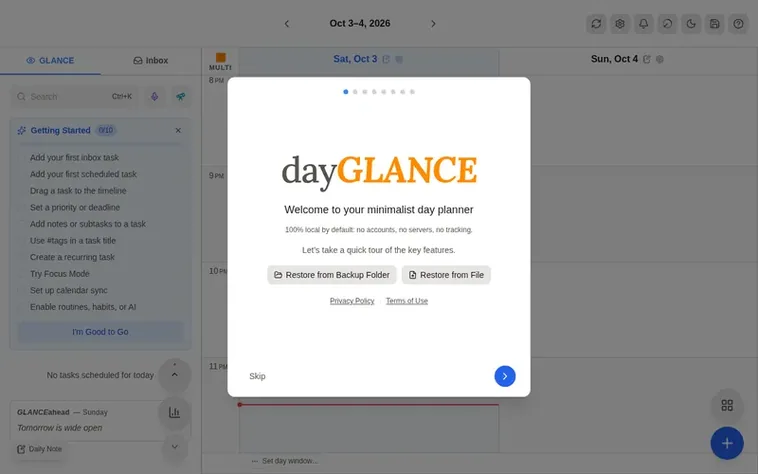Click Set day window... option

(285, 461)
